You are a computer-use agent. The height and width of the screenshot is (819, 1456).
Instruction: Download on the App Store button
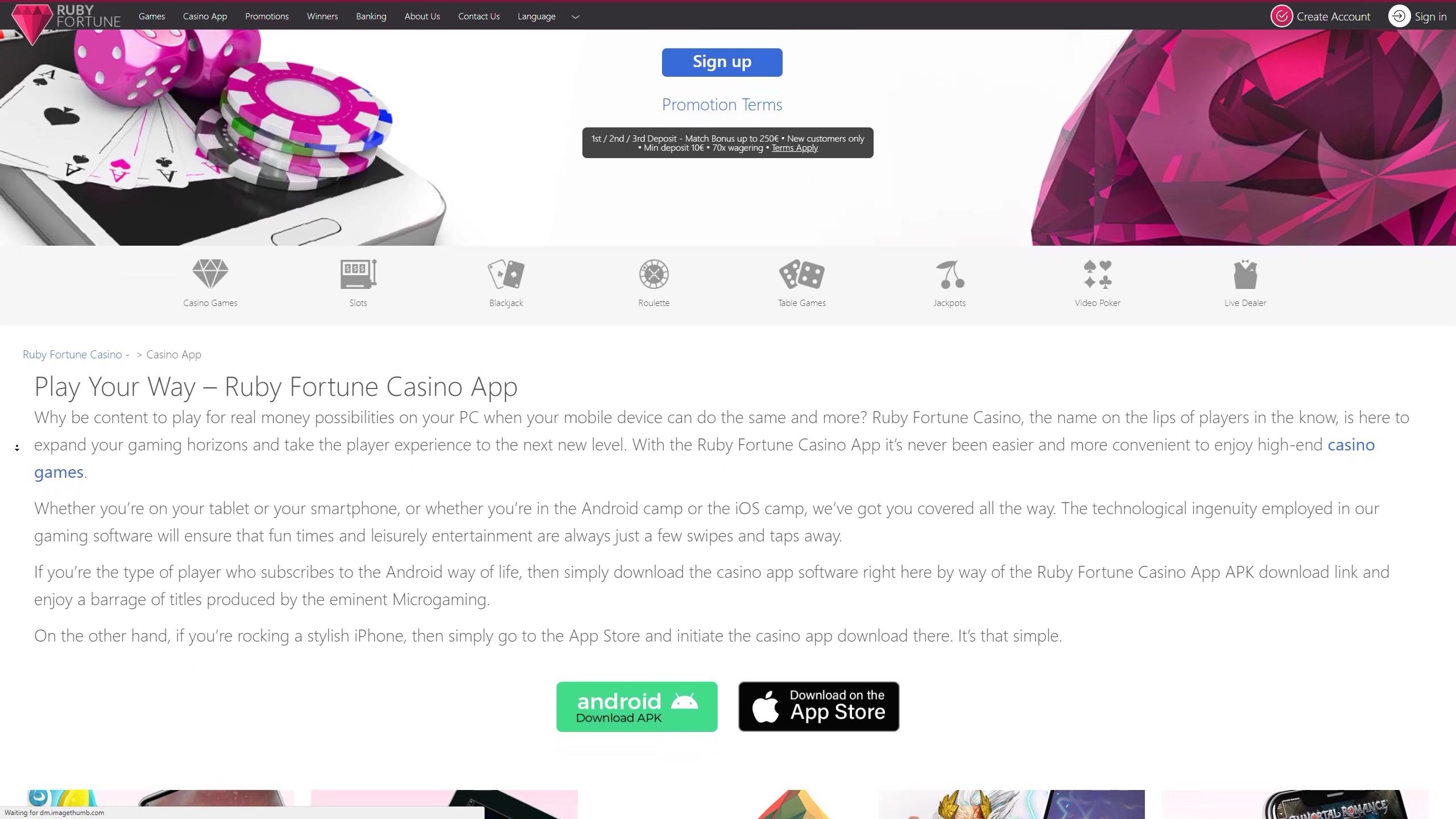[819, 706]
